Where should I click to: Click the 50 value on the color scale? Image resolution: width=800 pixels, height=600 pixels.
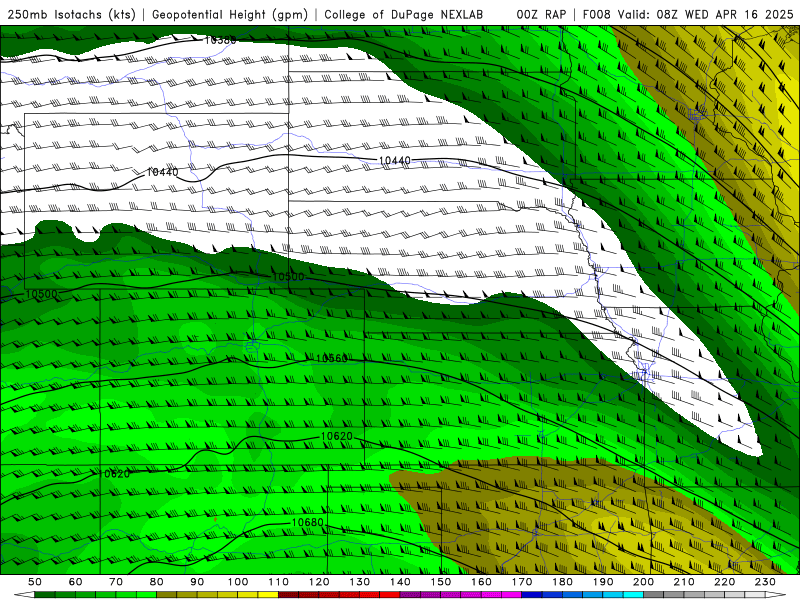(35, 582)
